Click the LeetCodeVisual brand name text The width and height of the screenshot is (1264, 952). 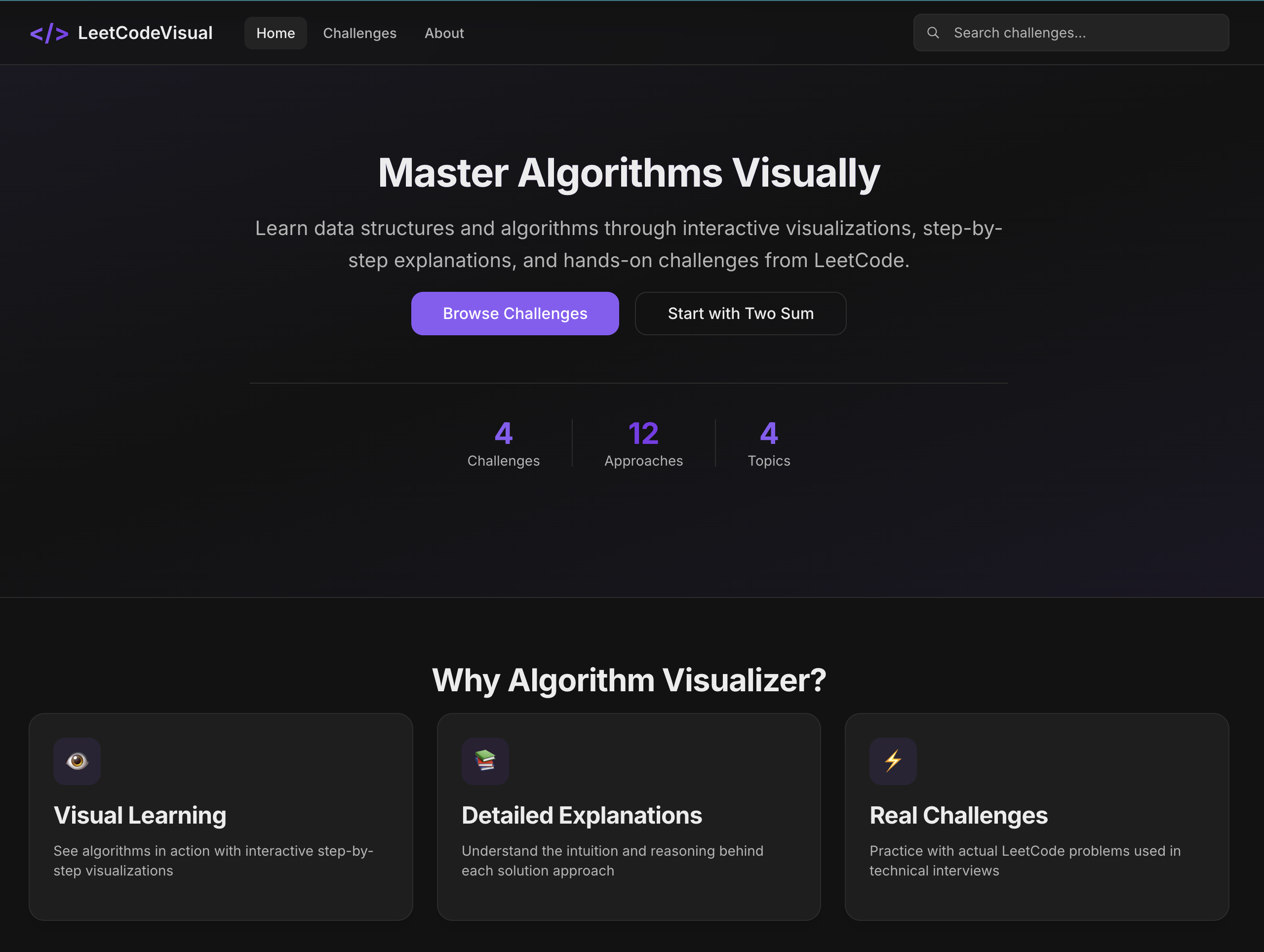pos(145,33)
